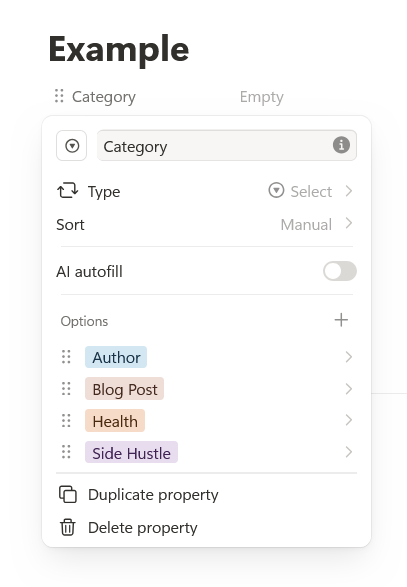Screen dimensions: 407x587
Task: Click the drag handle next to Side Hustle option
Action: 66,452
